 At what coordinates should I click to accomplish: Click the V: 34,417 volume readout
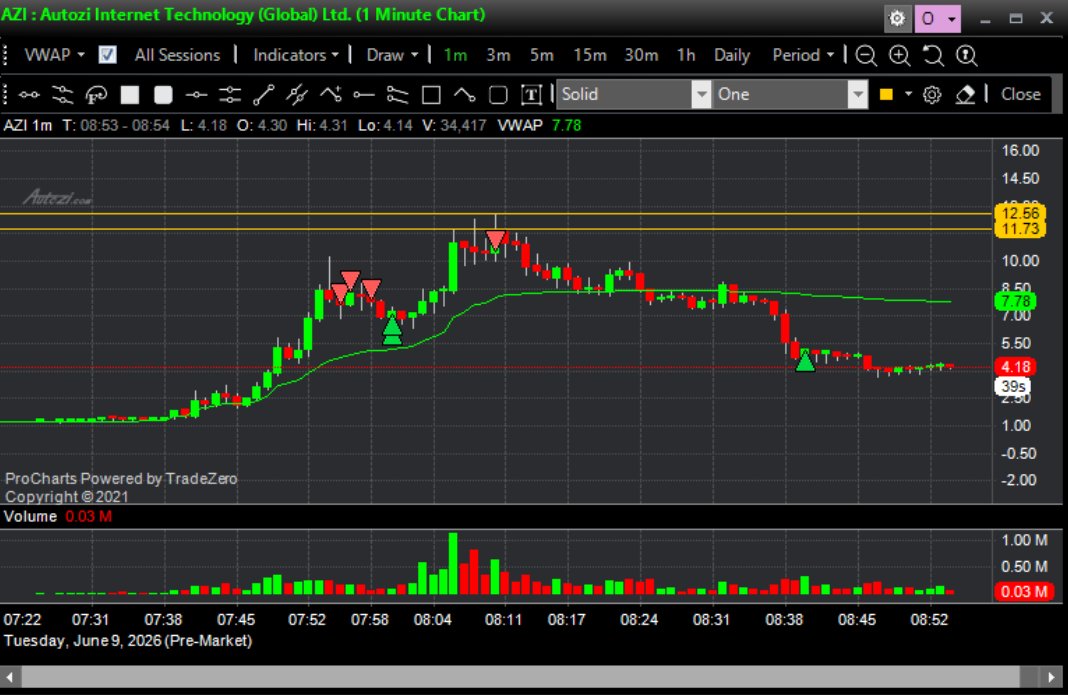tap(454, 125)
